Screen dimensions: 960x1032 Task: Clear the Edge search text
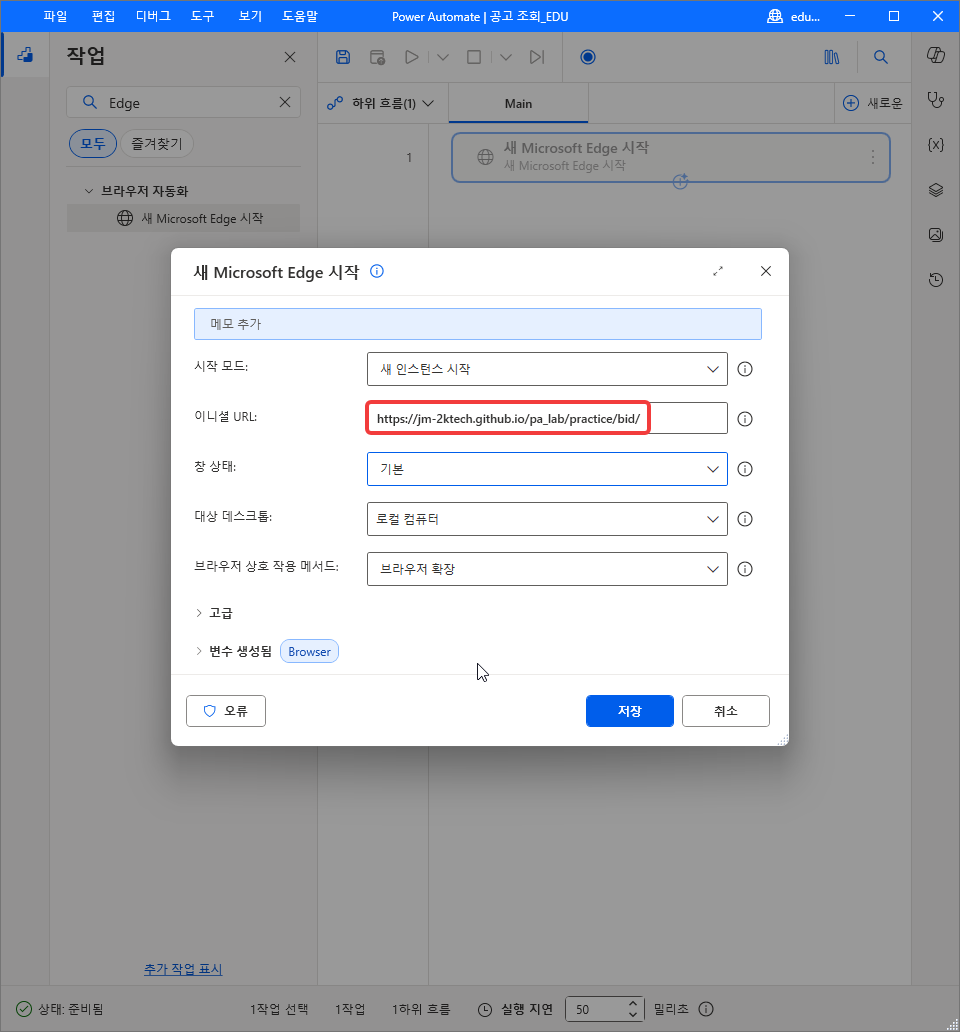pos(285,102)
